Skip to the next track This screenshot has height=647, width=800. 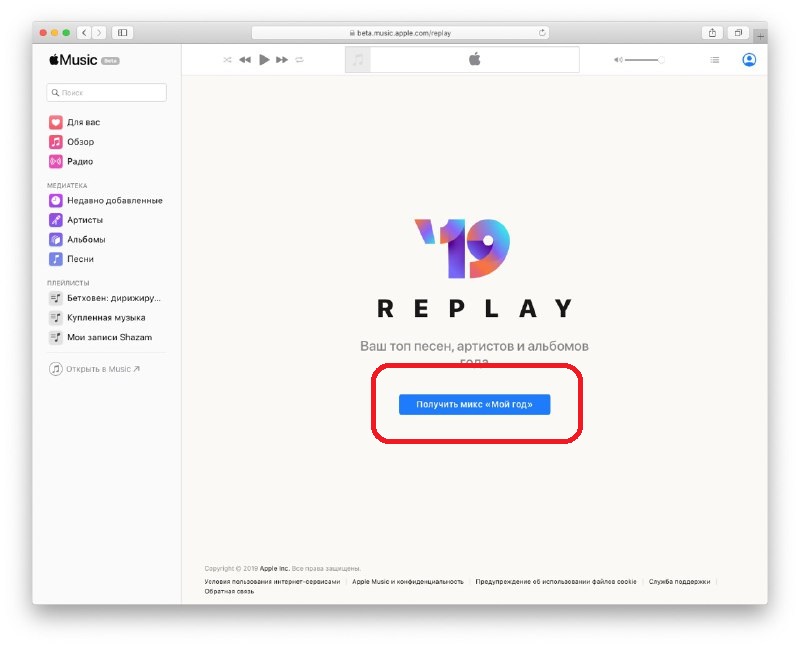tap(282, 60)
